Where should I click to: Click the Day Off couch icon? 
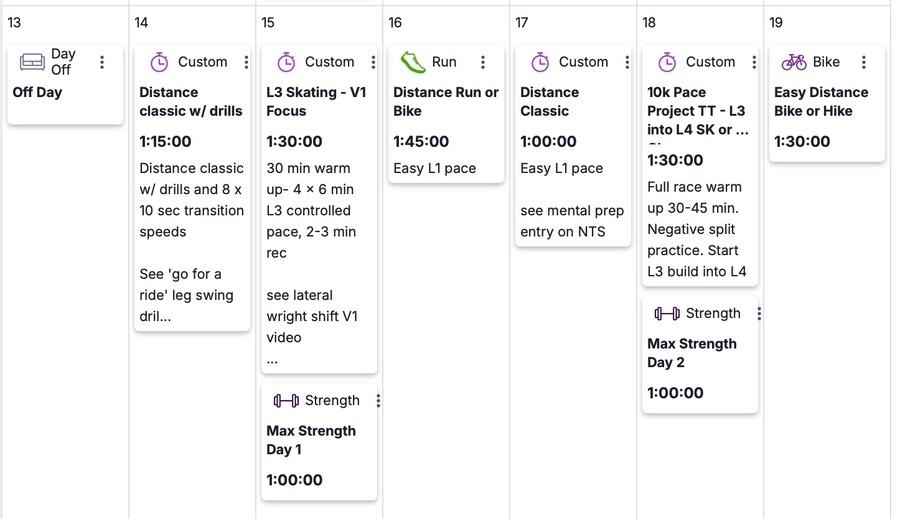[33, 62]
